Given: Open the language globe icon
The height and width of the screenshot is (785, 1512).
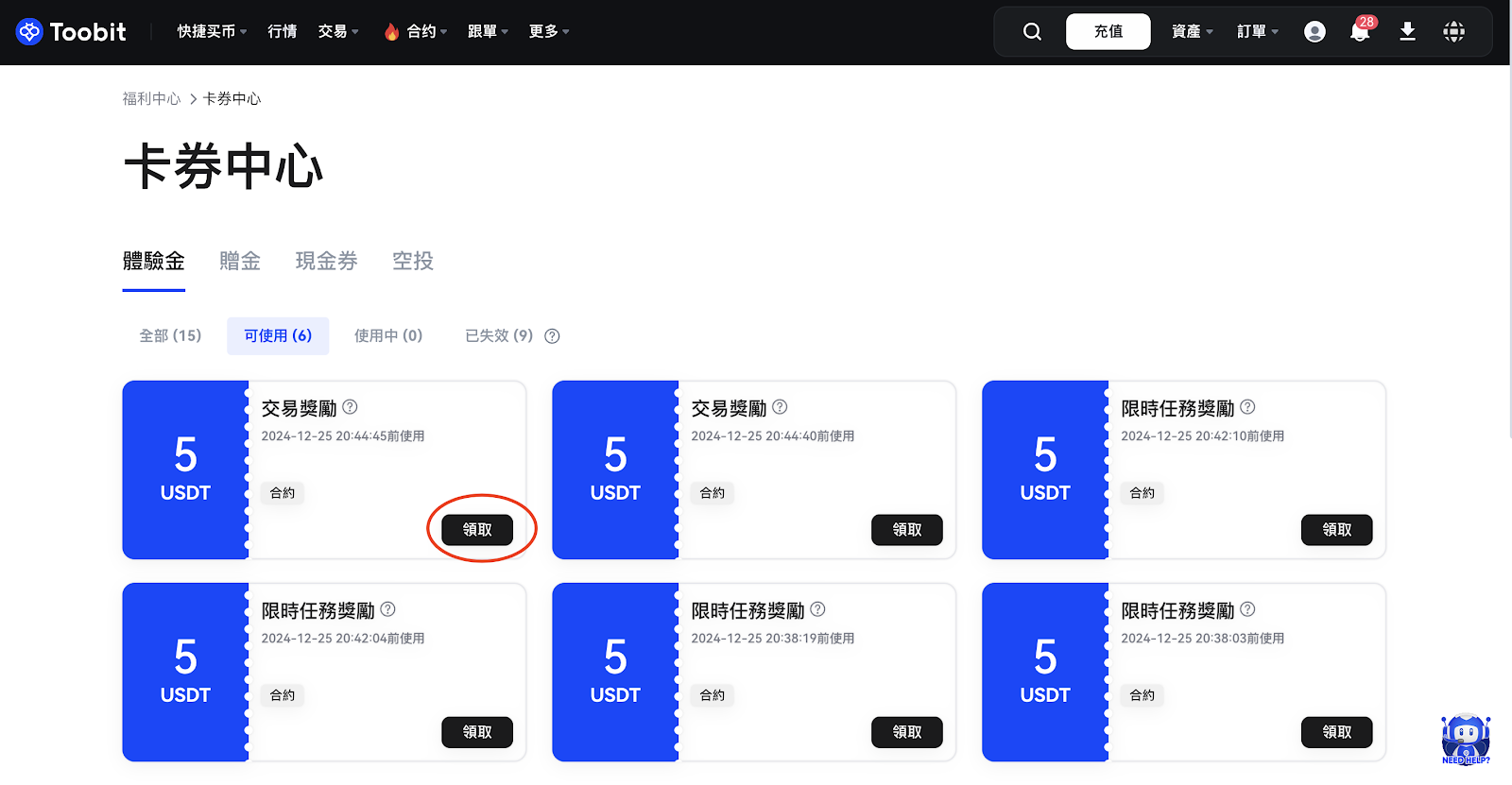Looking at the screenshot, I should pyautogui.click(x=1454, y=32).
